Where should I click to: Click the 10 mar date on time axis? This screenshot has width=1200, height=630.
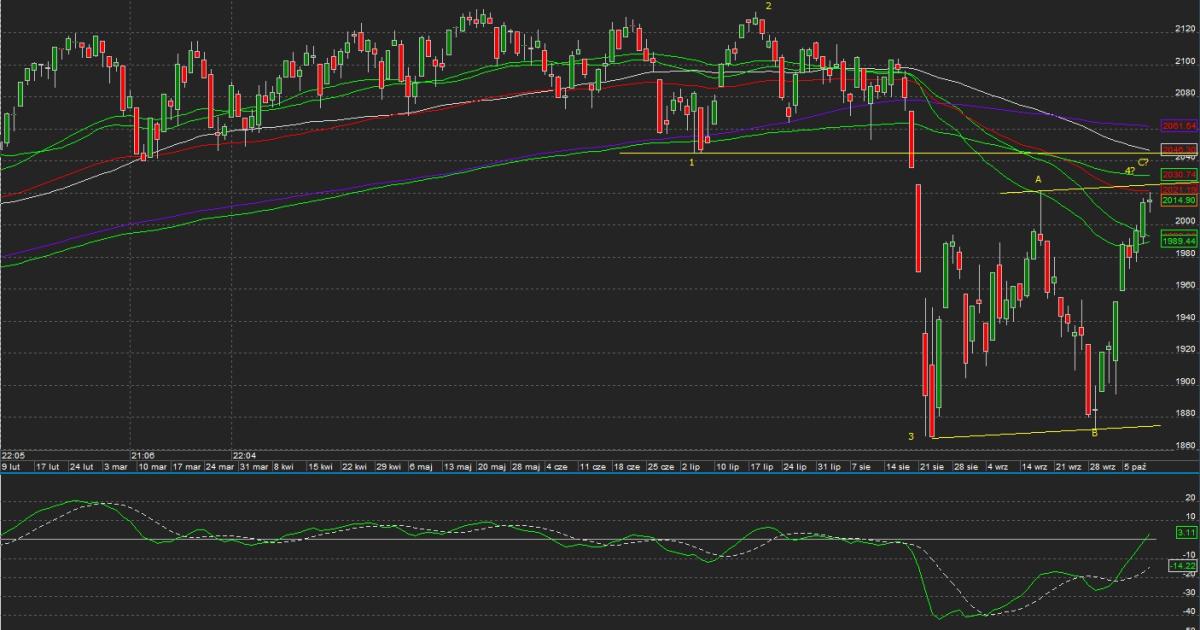[x=151, y=466]
